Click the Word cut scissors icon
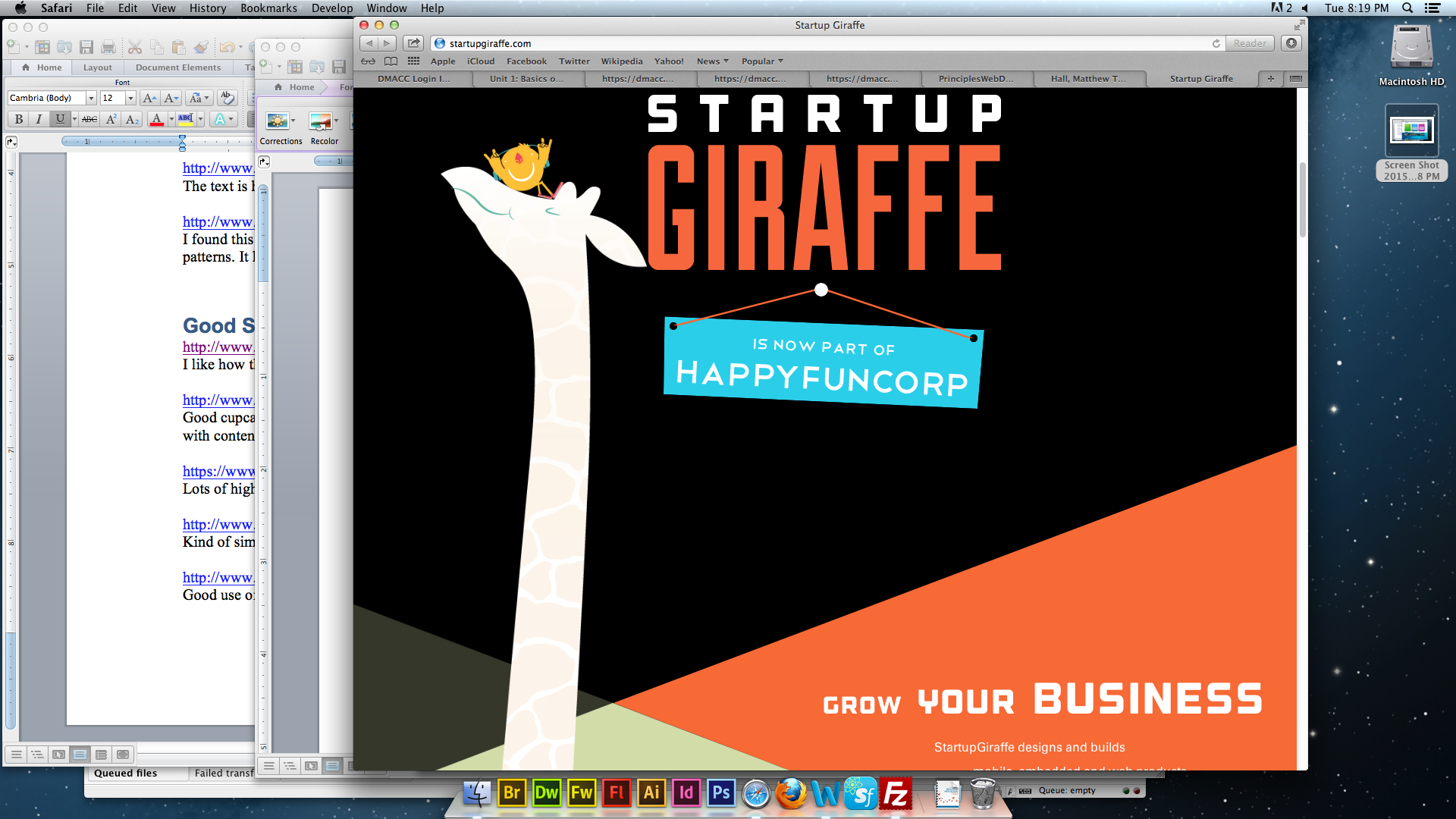1456x819 pixels. pos(135,47)
